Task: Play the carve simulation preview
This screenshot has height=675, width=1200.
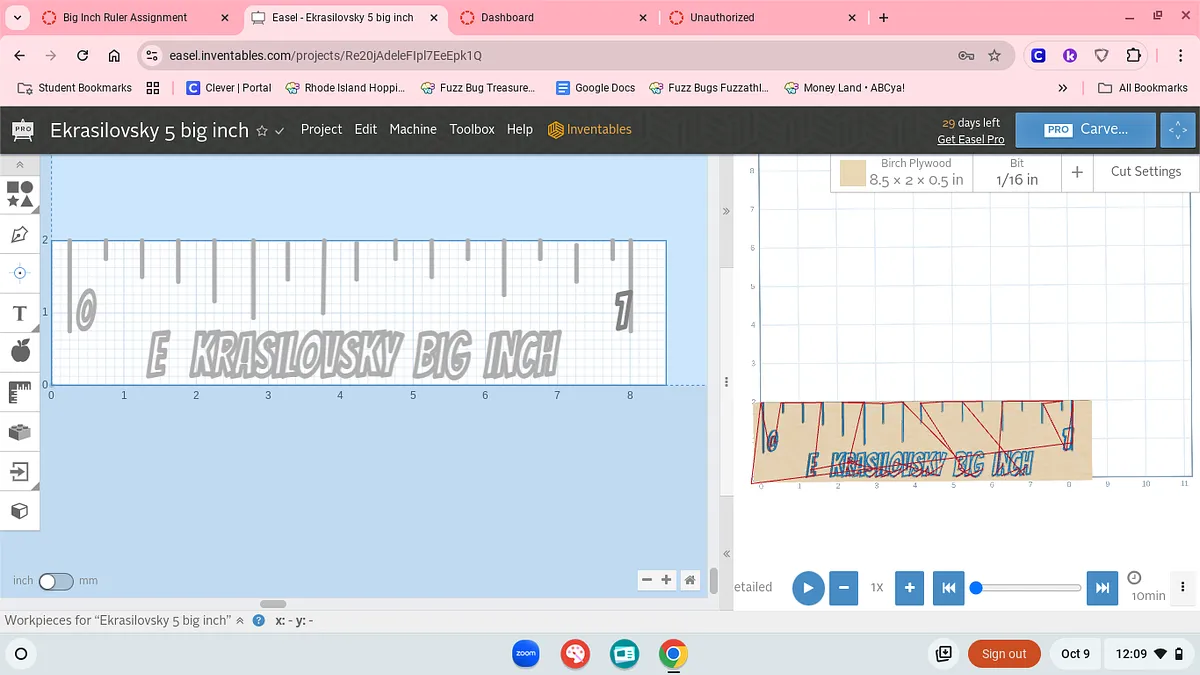Action: [808, 587]
